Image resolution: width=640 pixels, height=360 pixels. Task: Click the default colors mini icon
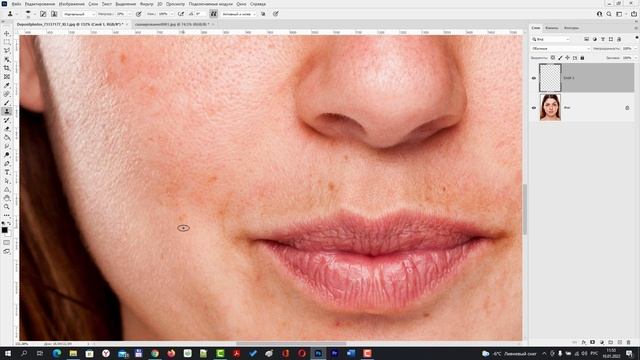[x=4, y=223]
